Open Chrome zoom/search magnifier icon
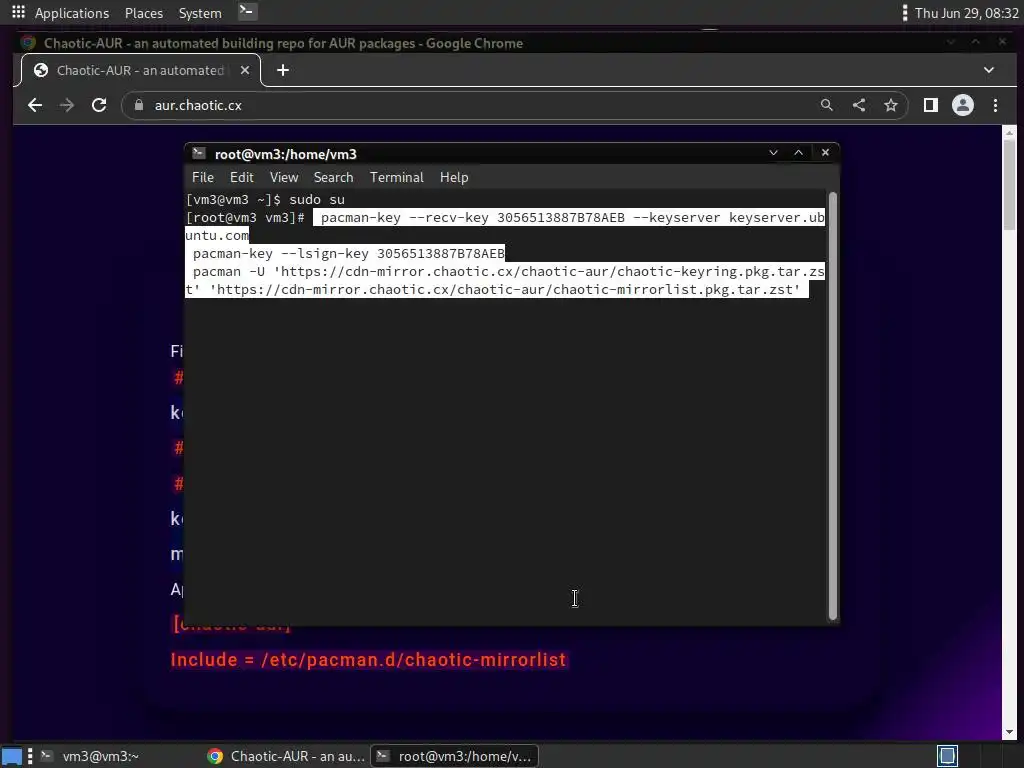This screenshot has height=768, width=1024. [827, 105]
